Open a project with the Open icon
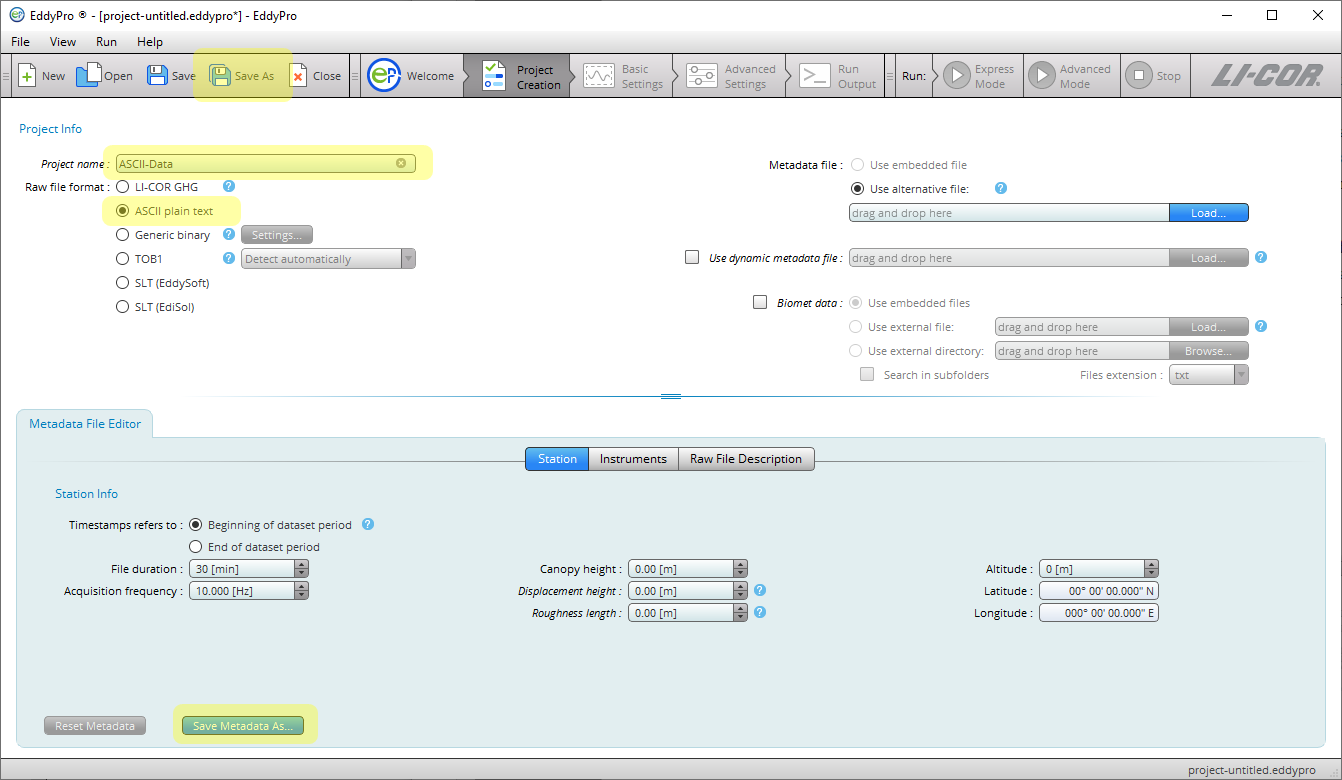This screenshot has height=780, width=1342. click(89, 75)
